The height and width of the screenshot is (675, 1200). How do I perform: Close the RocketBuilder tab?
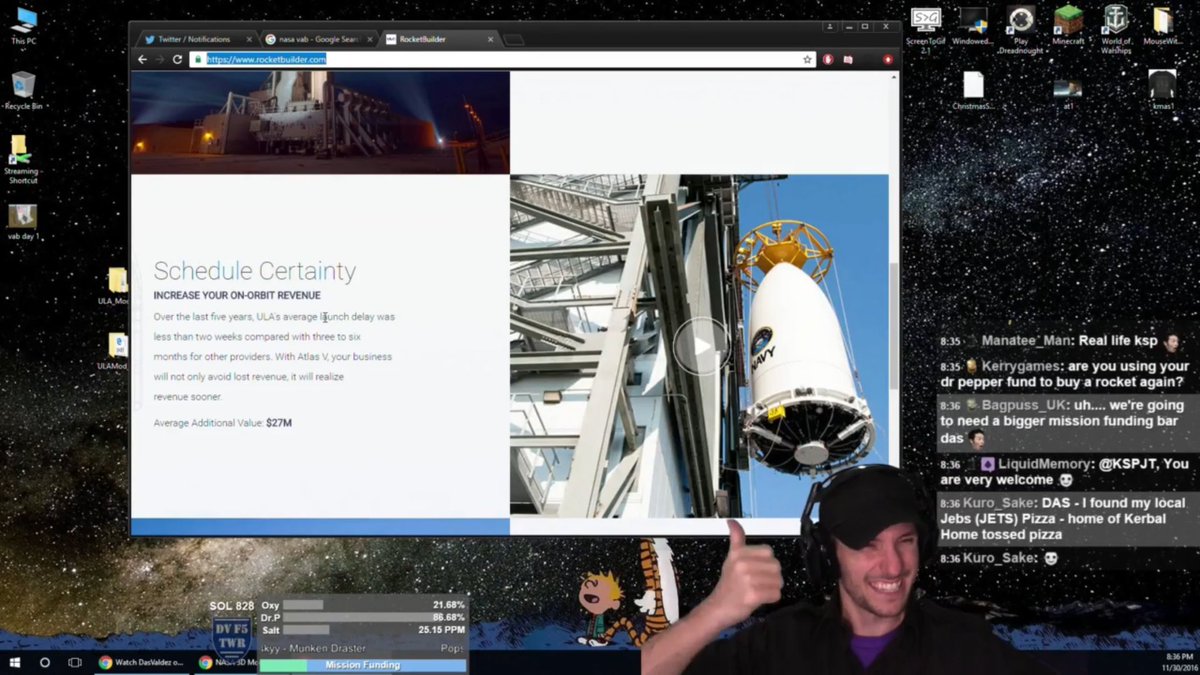click(x=490, y=39)
